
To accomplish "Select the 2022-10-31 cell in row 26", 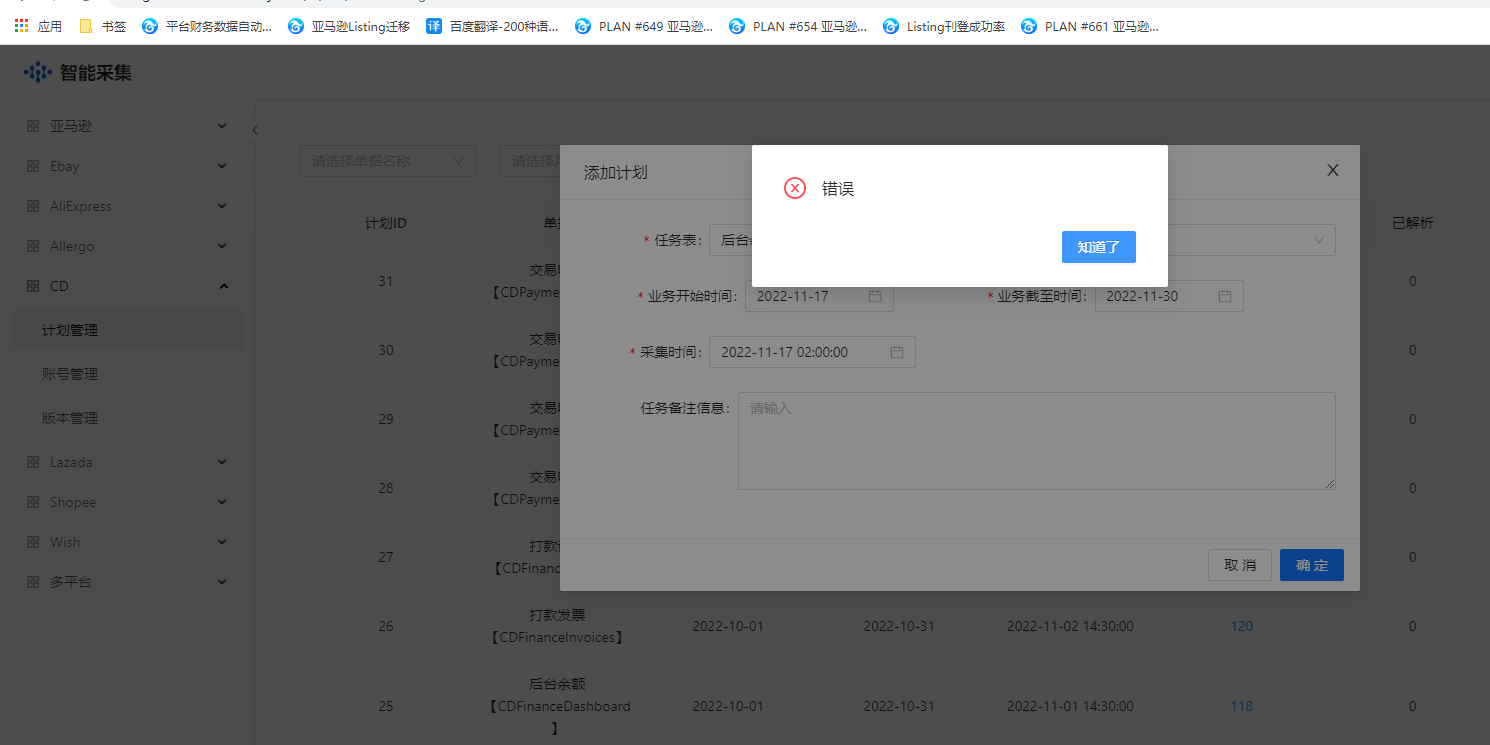I will click(x=899, y=626).
